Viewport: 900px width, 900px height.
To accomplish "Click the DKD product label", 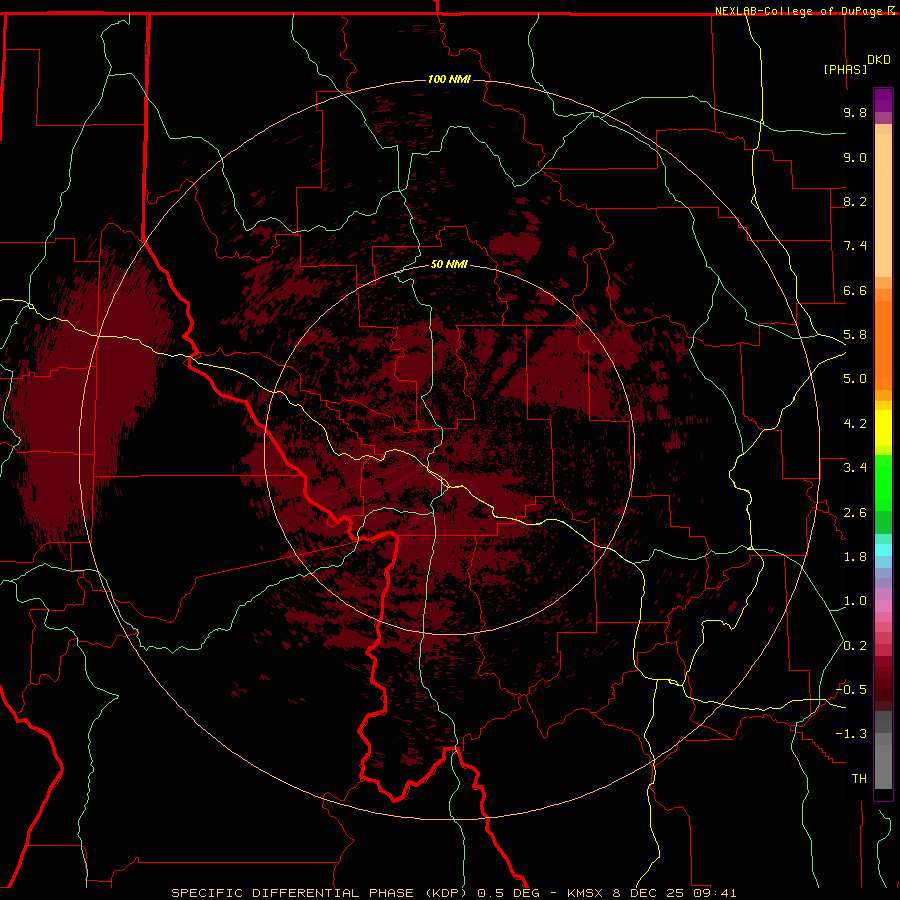I will click(x=878, y=60).
